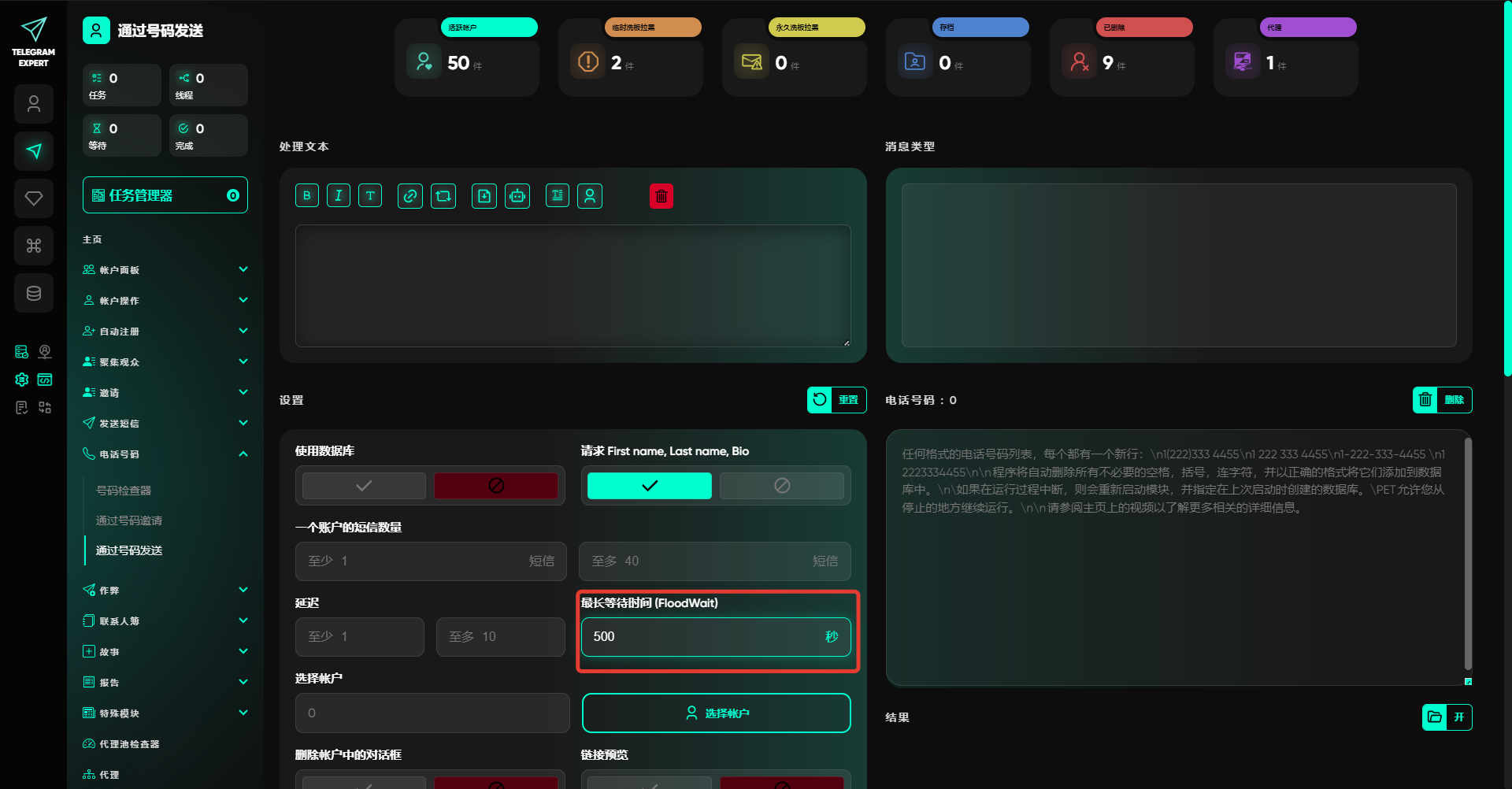Click the 重置 reset button
The width and height of the screenshot is (1512, 789).
[x=836, y=400]
